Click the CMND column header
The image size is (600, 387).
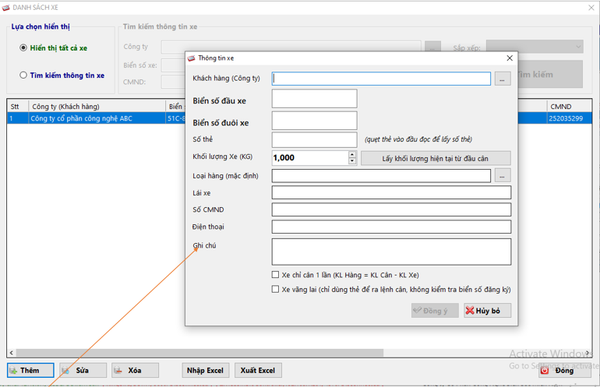(x=569, y=106)
